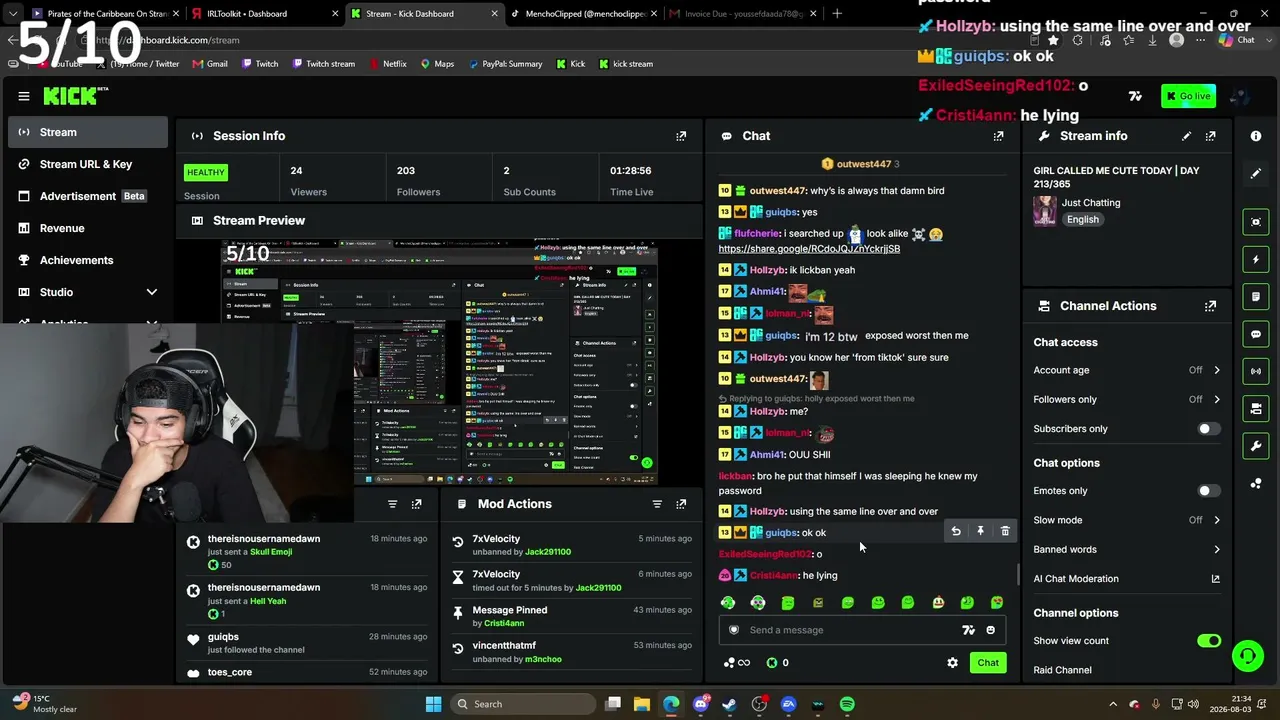1280x720 pixels.
Task: Open the Windows Start menu
Action: 433,704
